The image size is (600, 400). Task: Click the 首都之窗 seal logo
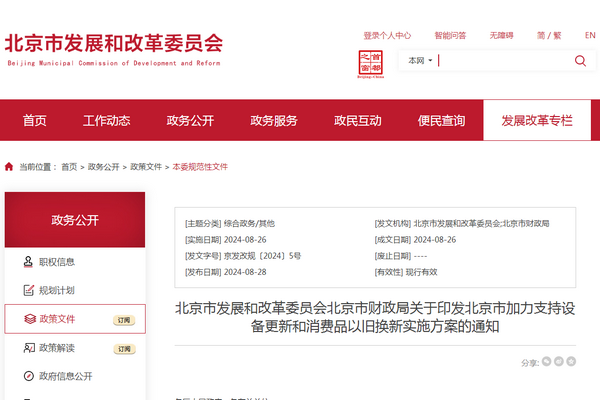point(371,63)
